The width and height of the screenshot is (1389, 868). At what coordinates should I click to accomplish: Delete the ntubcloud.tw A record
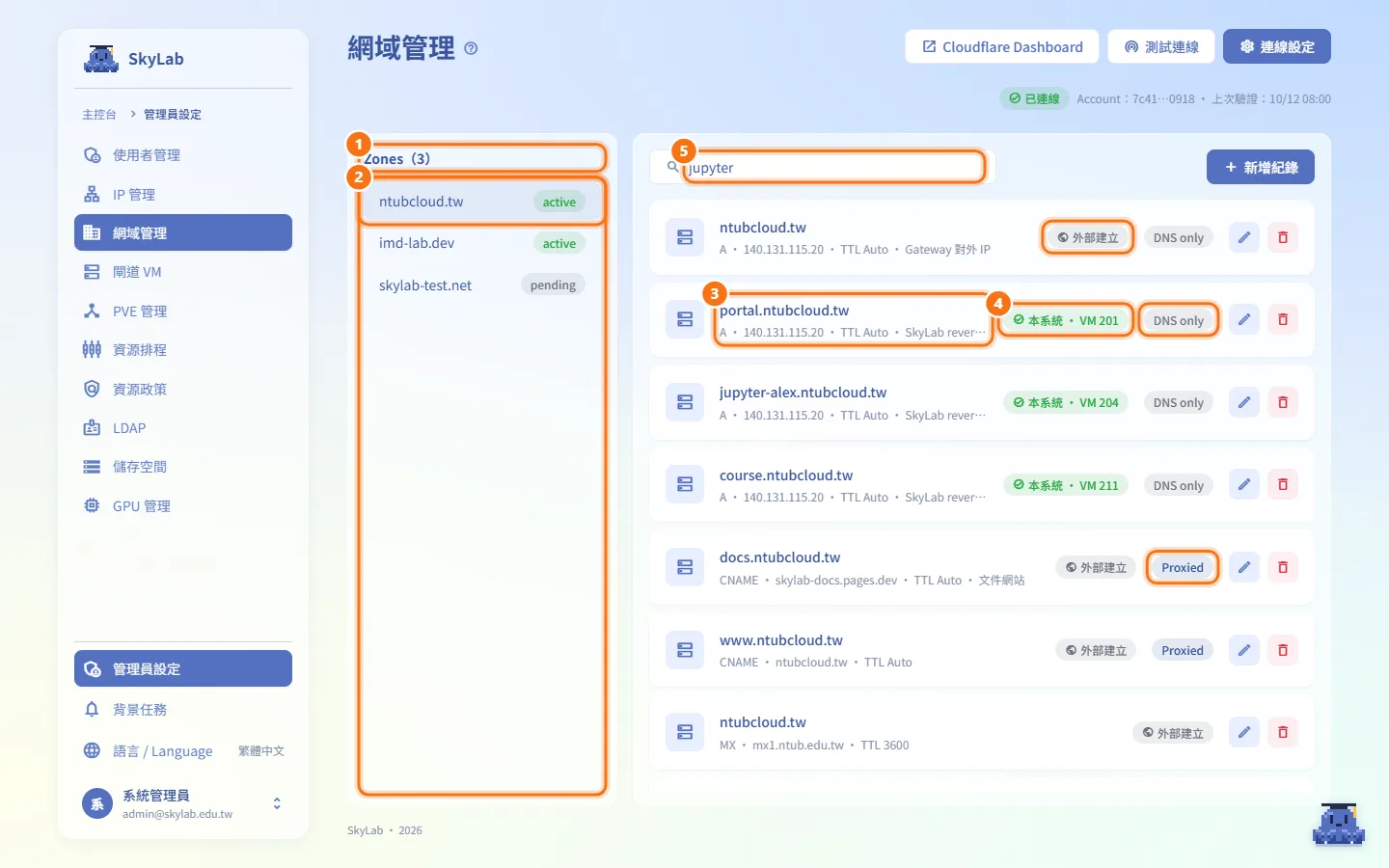1283,237
